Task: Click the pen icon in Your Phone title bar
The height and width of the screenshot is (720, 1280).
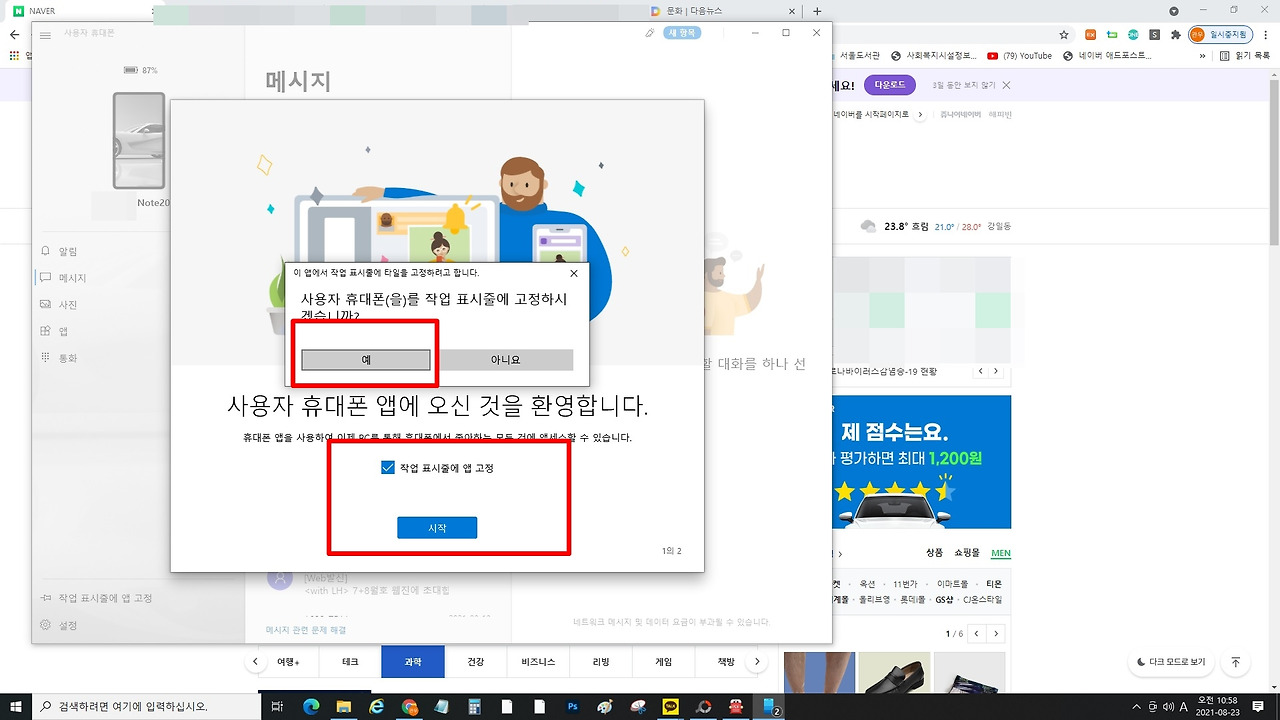Action: (650, 33)
